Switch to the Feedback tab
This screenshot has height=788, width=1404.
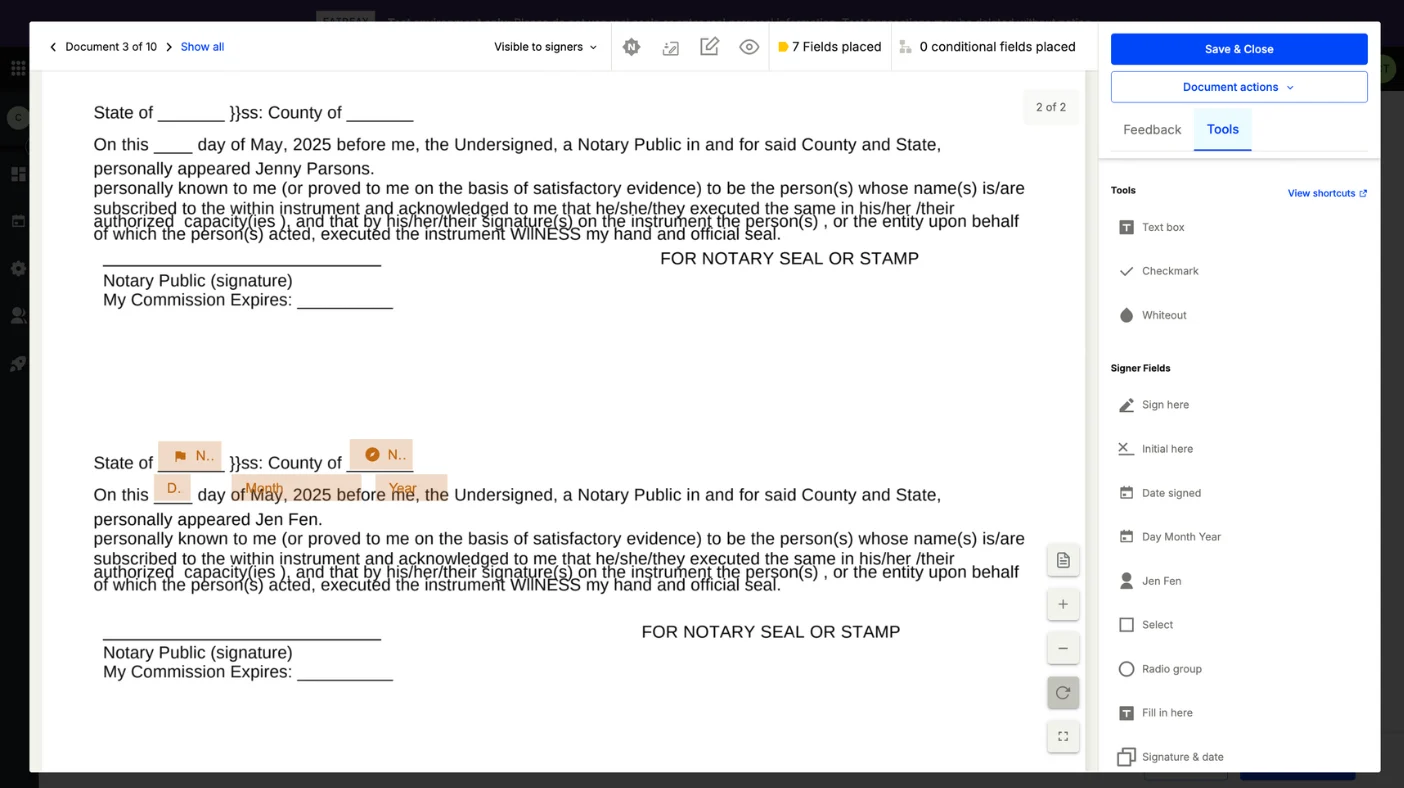point(1152,130)
